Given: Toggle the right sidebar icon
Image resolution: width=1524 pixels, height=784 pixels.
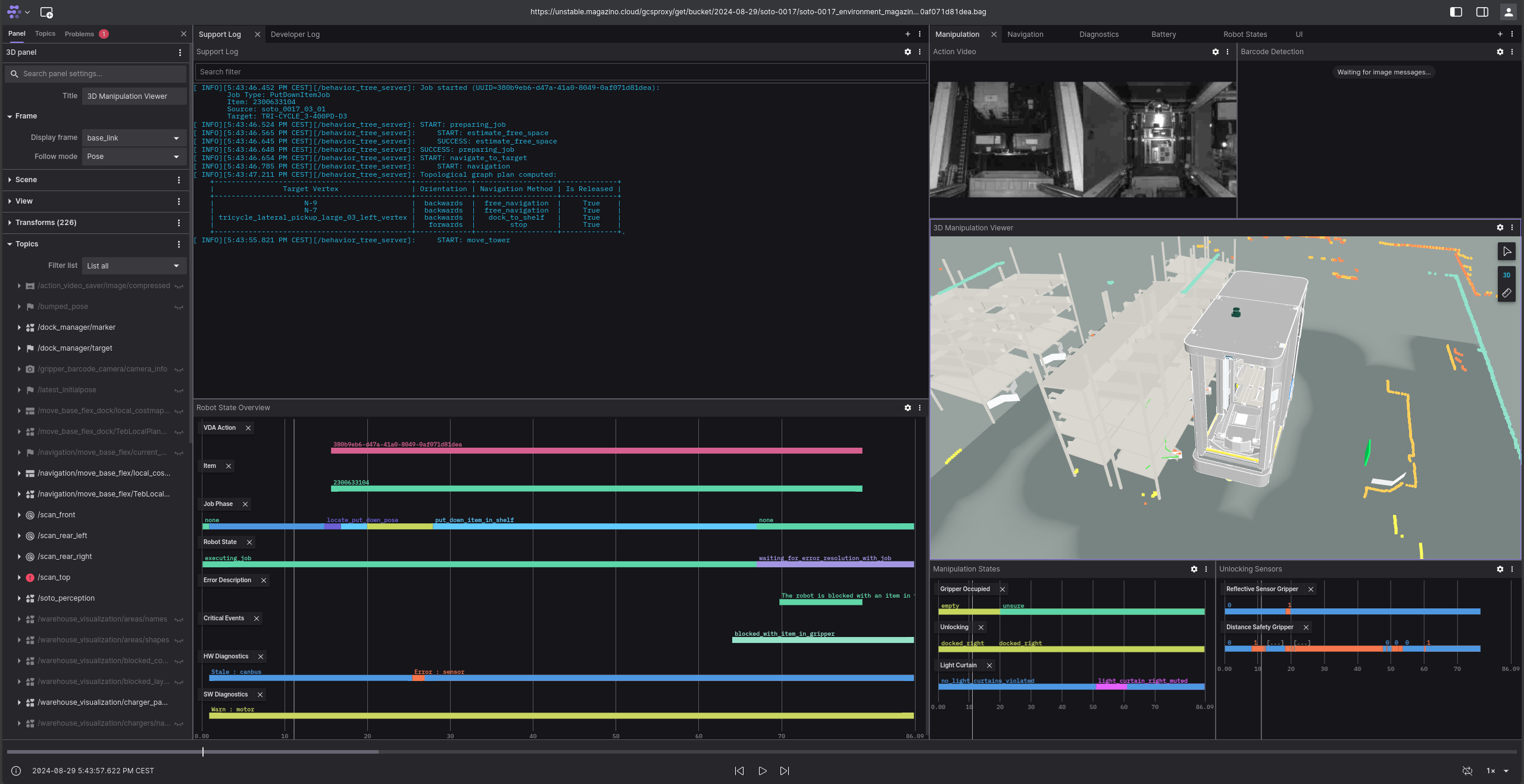Looking at the screenshot, I should pos(1482,12).
